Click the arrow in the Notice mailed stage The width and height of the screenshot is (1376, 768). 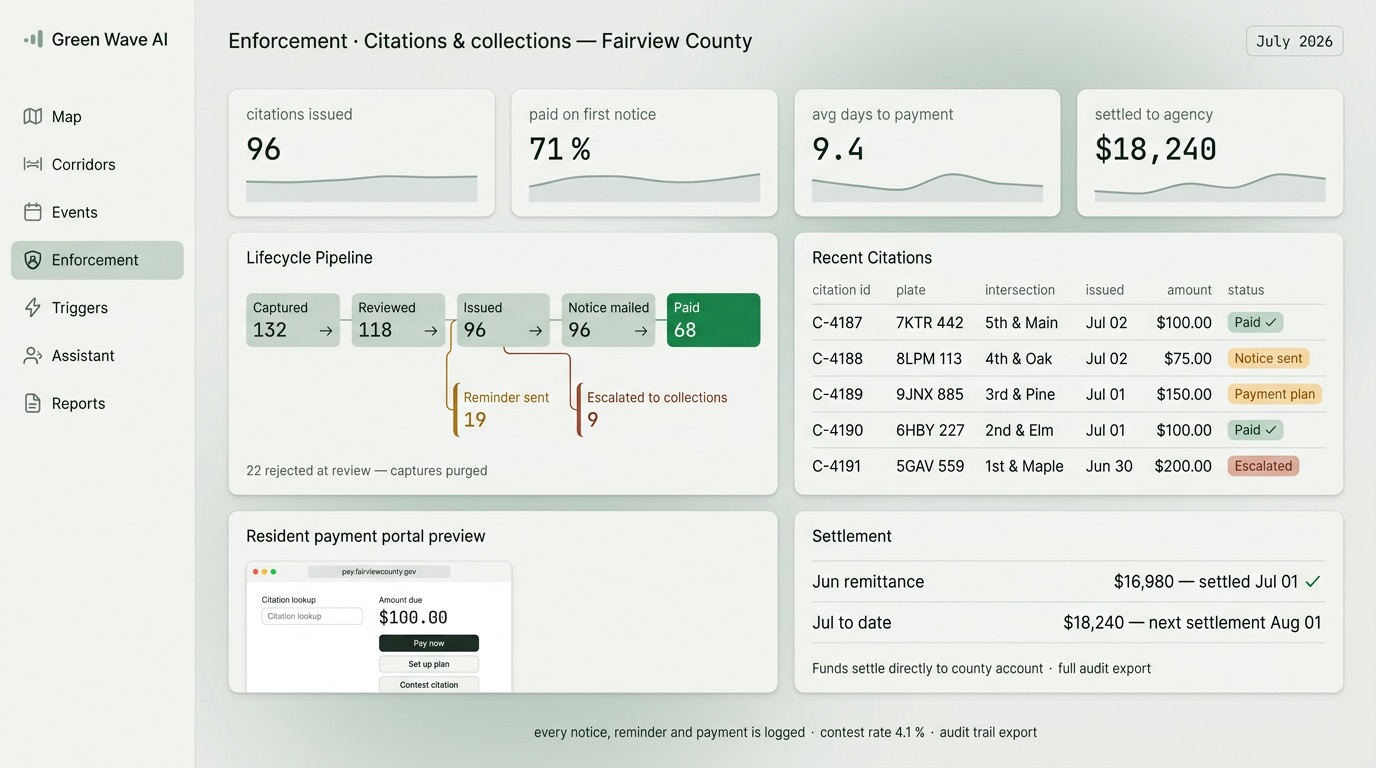pos(640,330)
